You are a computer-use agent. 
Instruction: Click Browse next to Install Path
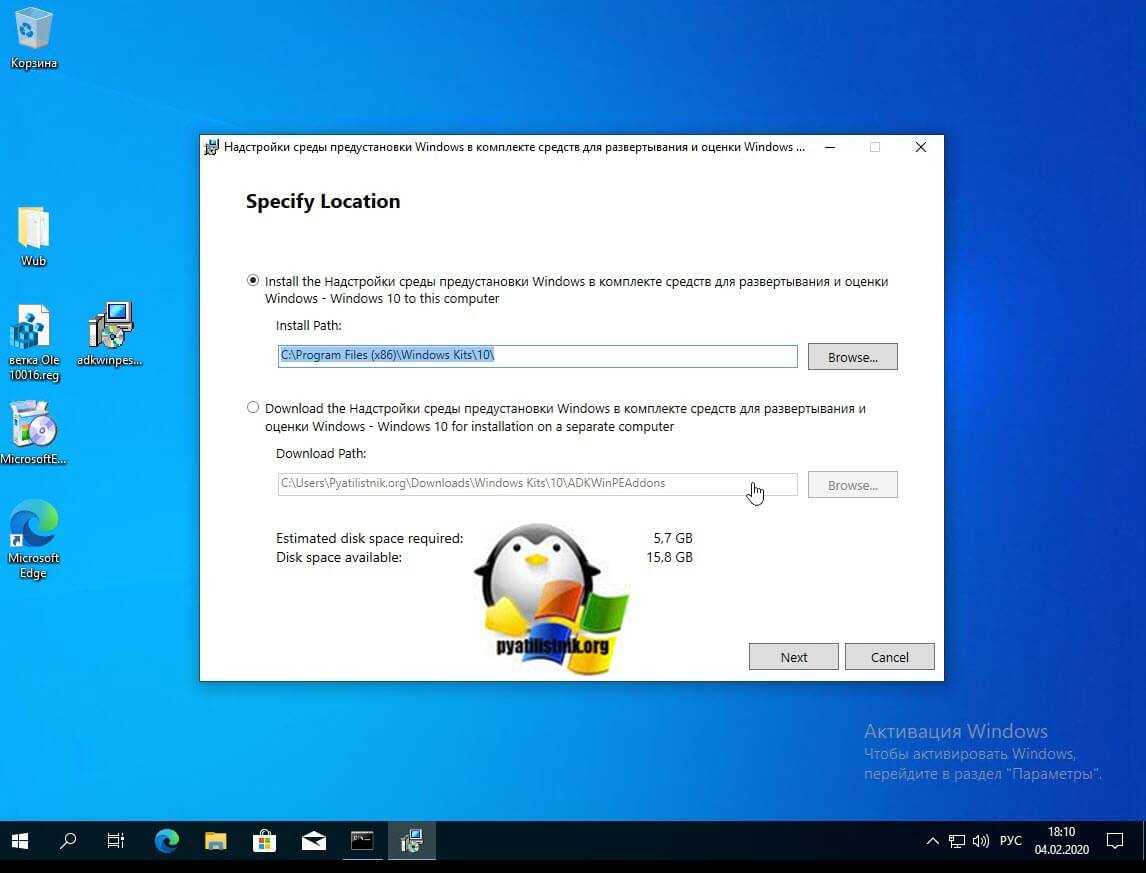[852, 357]
